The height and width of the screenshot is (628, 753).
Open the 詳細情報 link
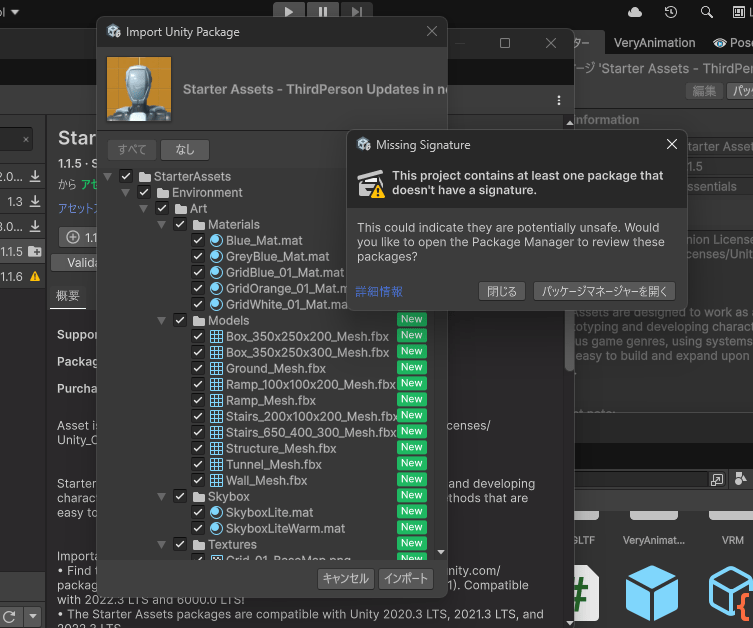[379, 292]
